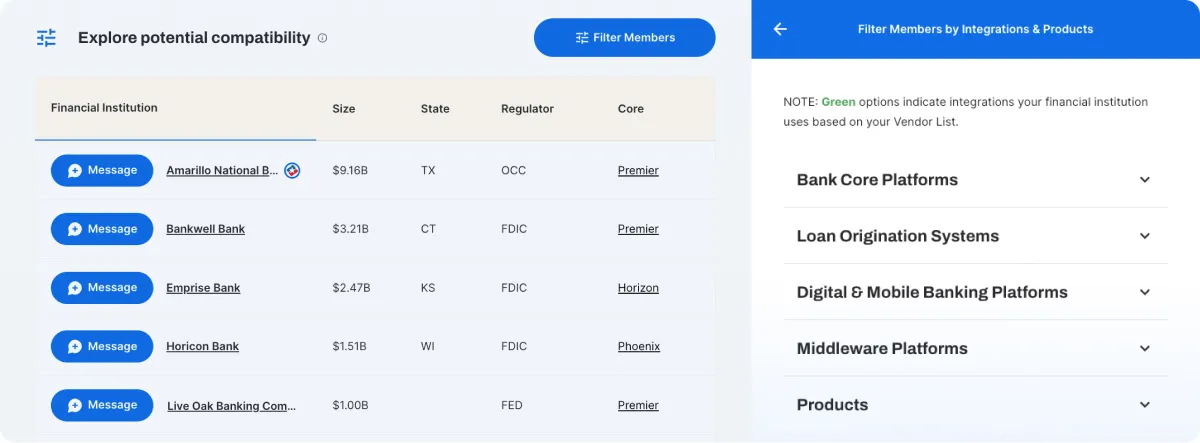The width and height of the screenshot is (1200, 443).
Task: Click the Premier core link for Amarillo
Action: [638, 171]
